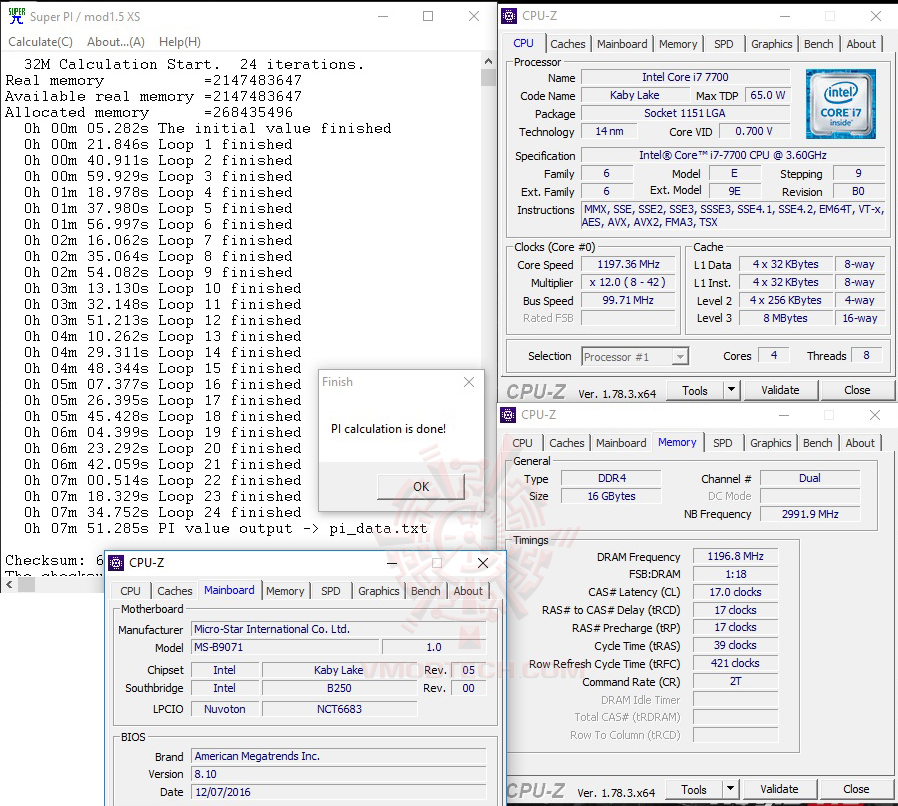898x806 pixels.
Task: Select the active CPU tab in top CPU-Z window
Action: [523, 44]
